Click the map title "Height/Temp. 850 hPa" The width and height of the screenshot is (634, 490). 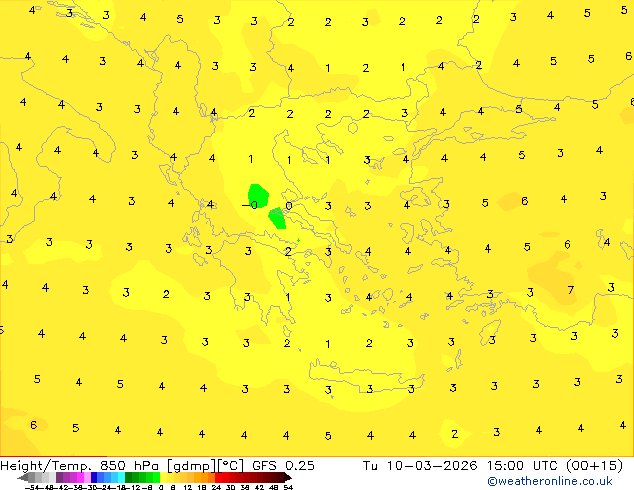[80, 466]
